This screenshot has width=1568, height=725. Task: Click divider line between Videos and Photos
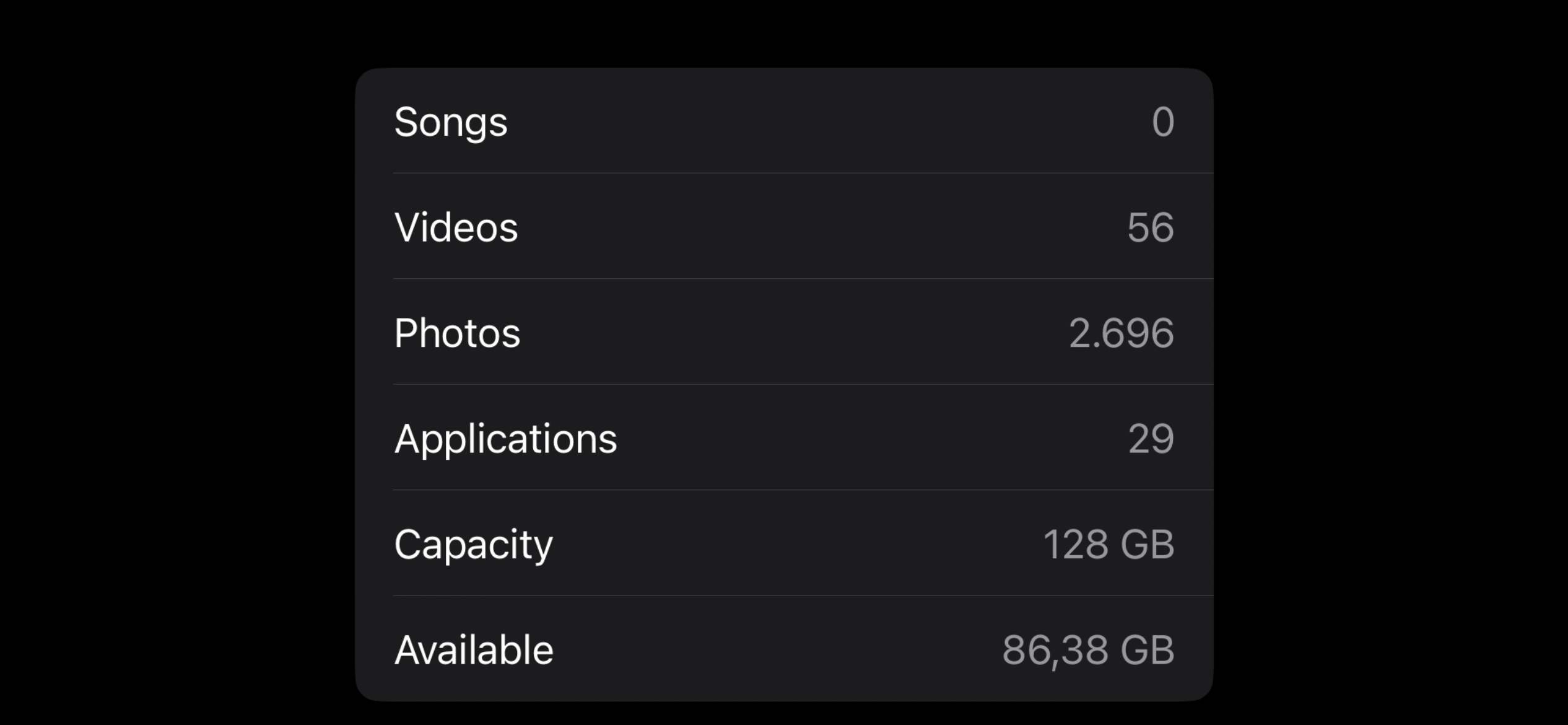coord(803,278)
